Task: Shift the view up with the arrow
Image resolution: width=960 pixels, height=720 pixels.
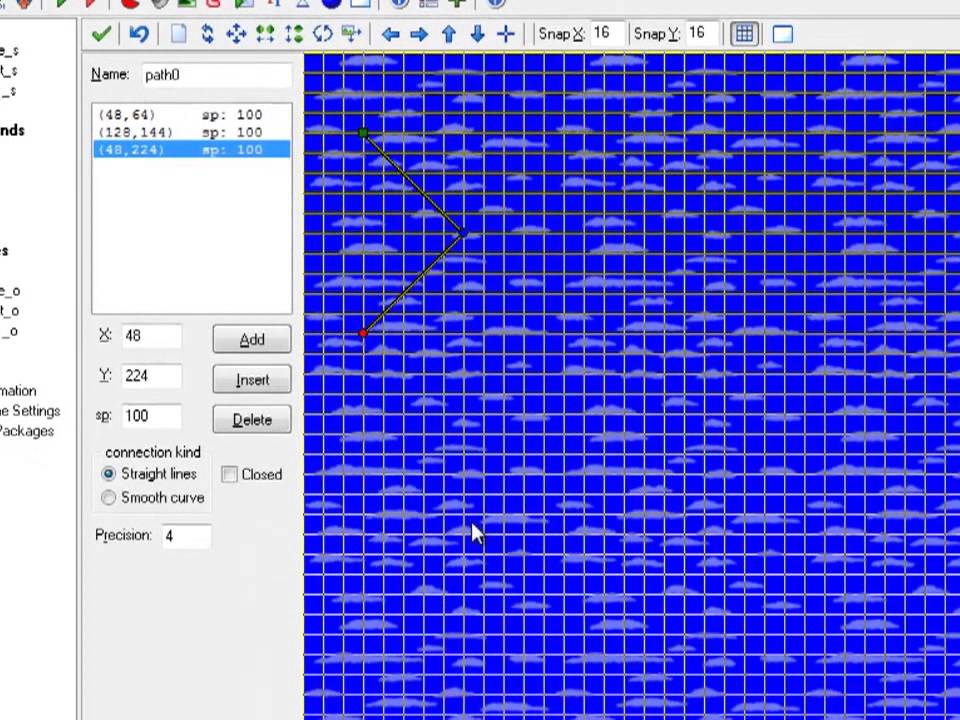Action: [449, 34]
